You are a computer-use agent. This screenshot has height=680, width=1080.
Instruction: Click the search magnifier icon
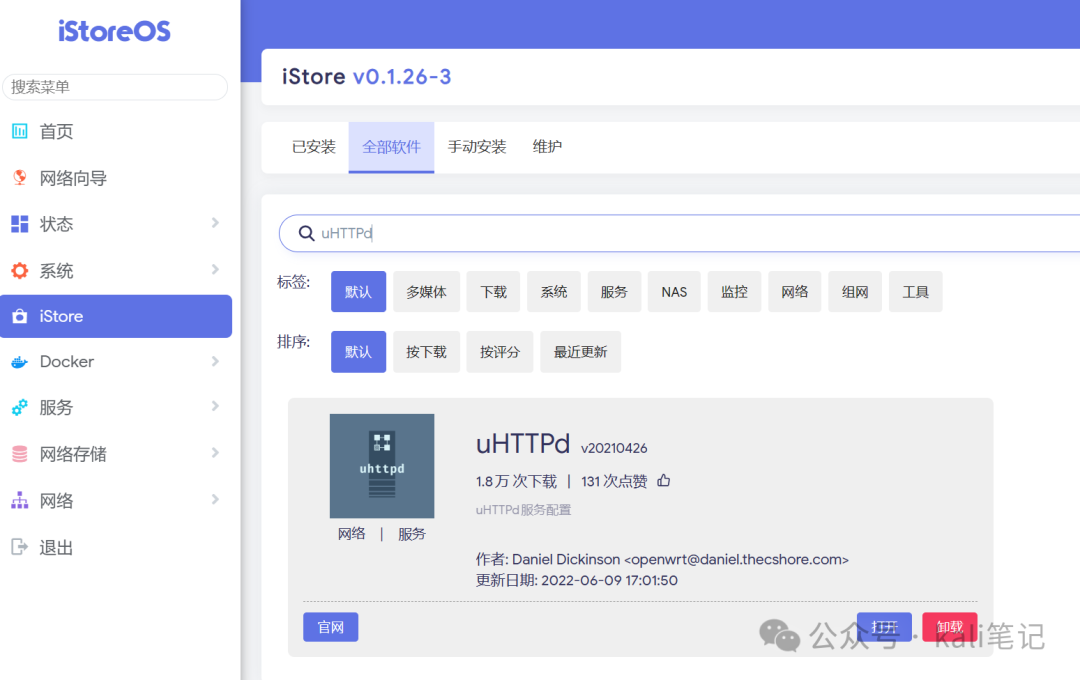pyautogui.click(x=307, y=233)
